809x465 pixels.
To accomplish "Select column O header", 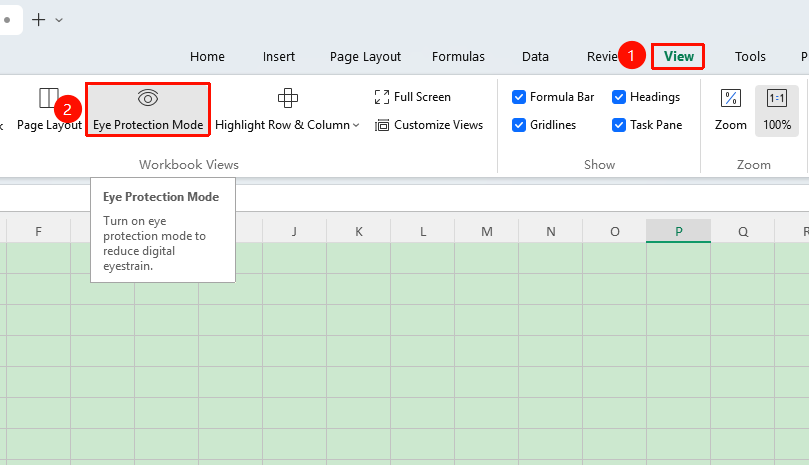I will (614, 231).
